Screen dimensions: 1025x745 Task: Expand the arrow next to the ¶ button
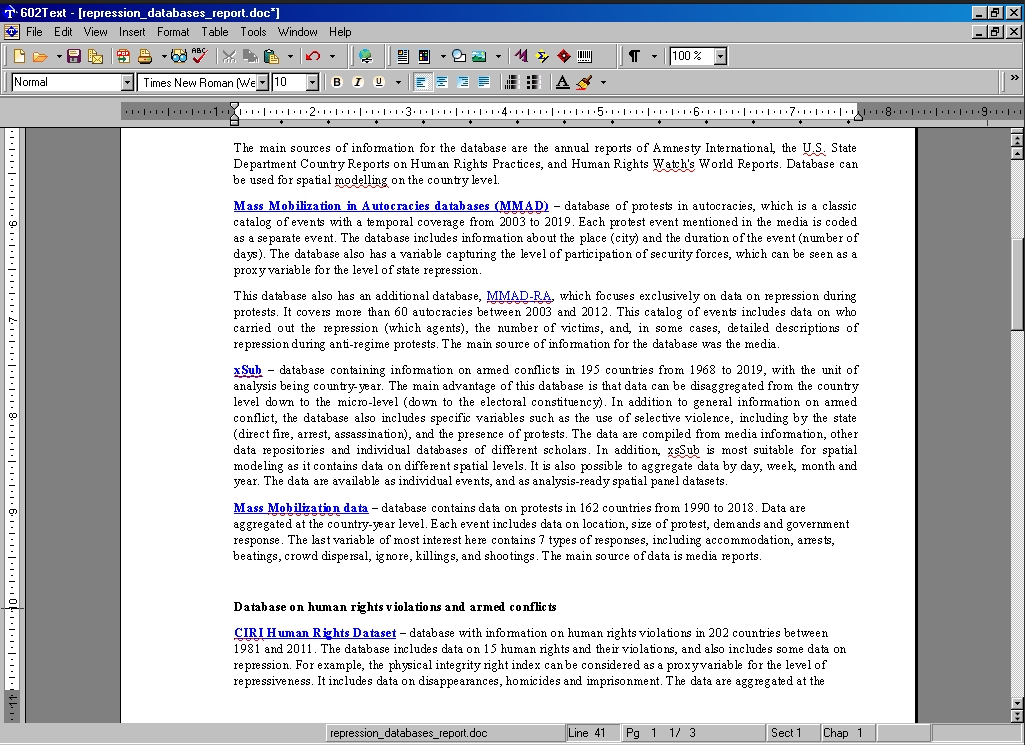coord(653,56)
